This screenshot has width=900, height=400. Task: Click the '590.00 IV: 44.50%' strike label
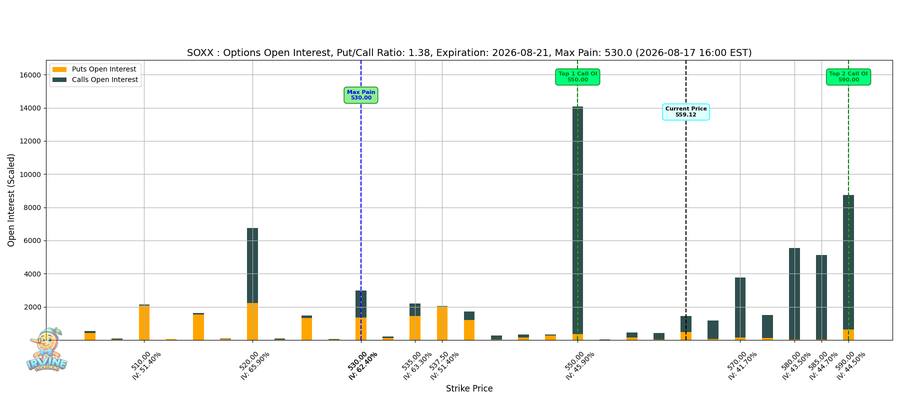[849, 365]
